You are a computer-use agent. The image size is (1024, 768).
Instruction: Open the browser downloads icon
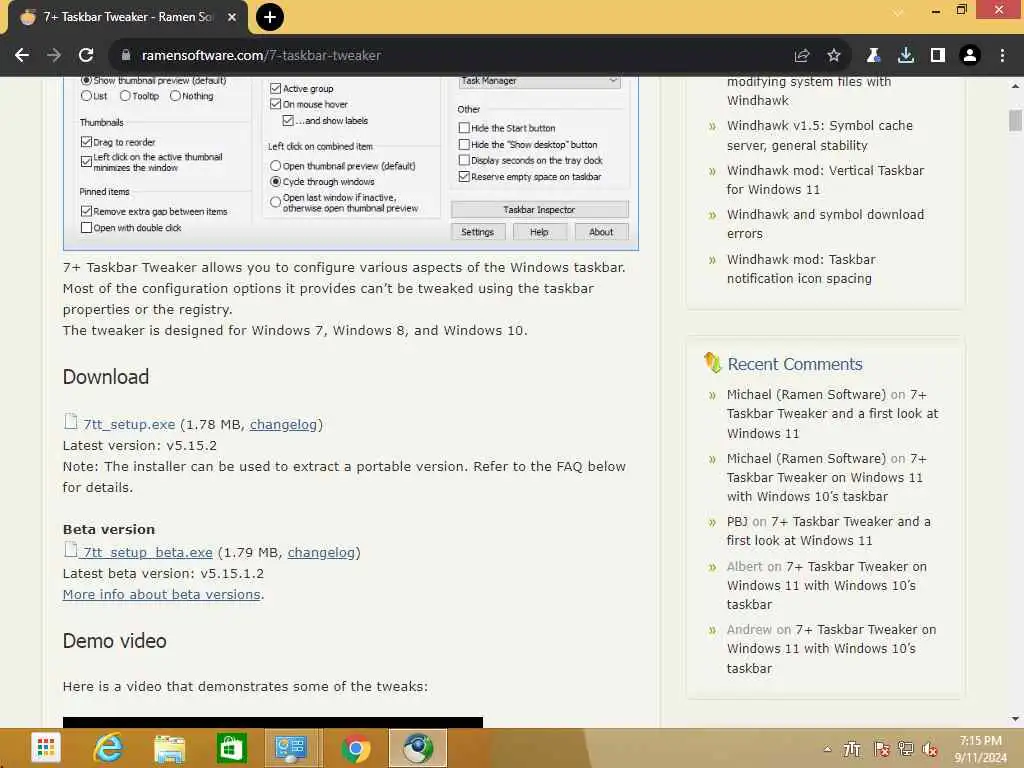click(x=906, y=56)
